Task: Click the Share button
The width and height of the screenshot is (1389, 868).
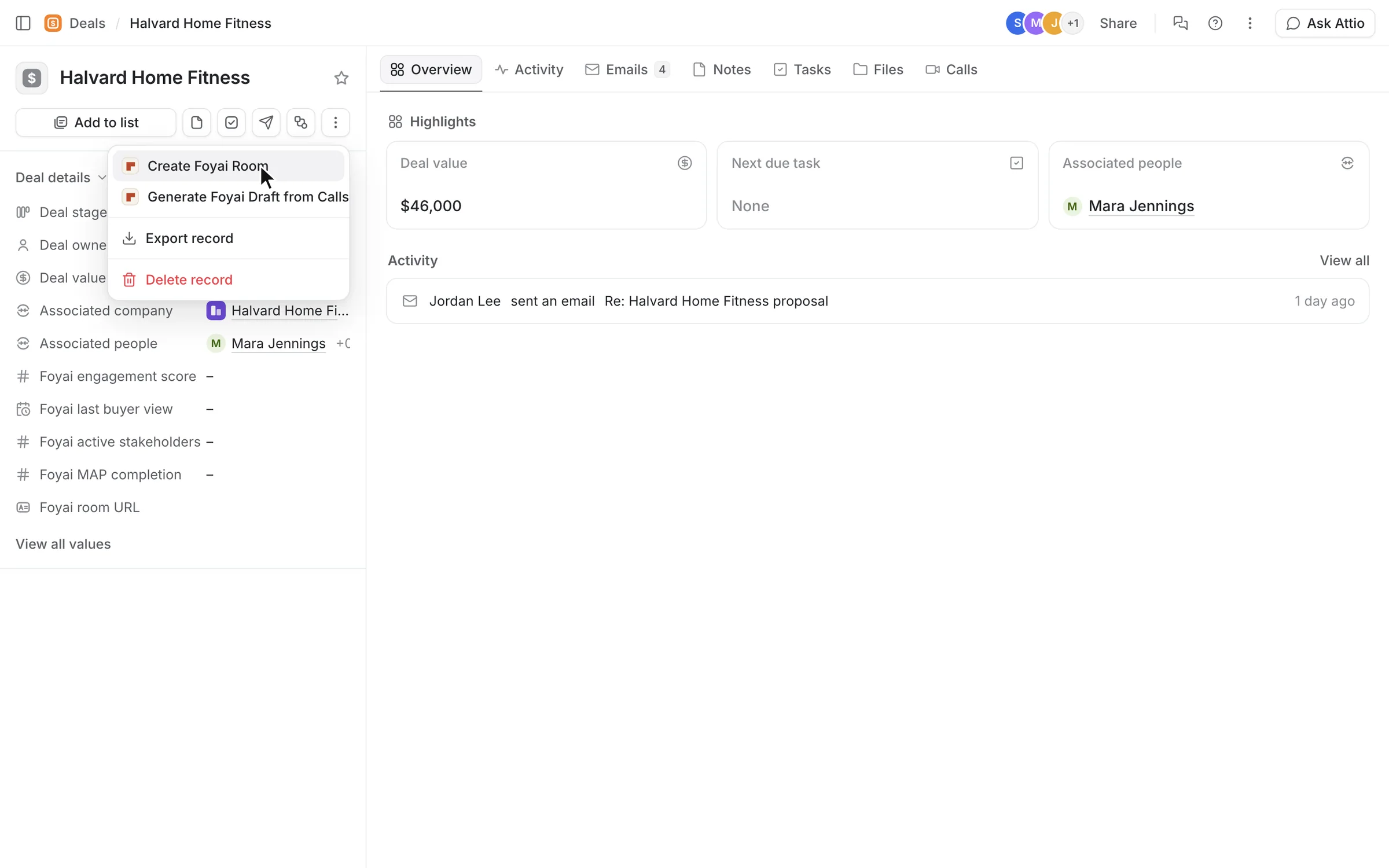Action: (x=1118, y=23)
